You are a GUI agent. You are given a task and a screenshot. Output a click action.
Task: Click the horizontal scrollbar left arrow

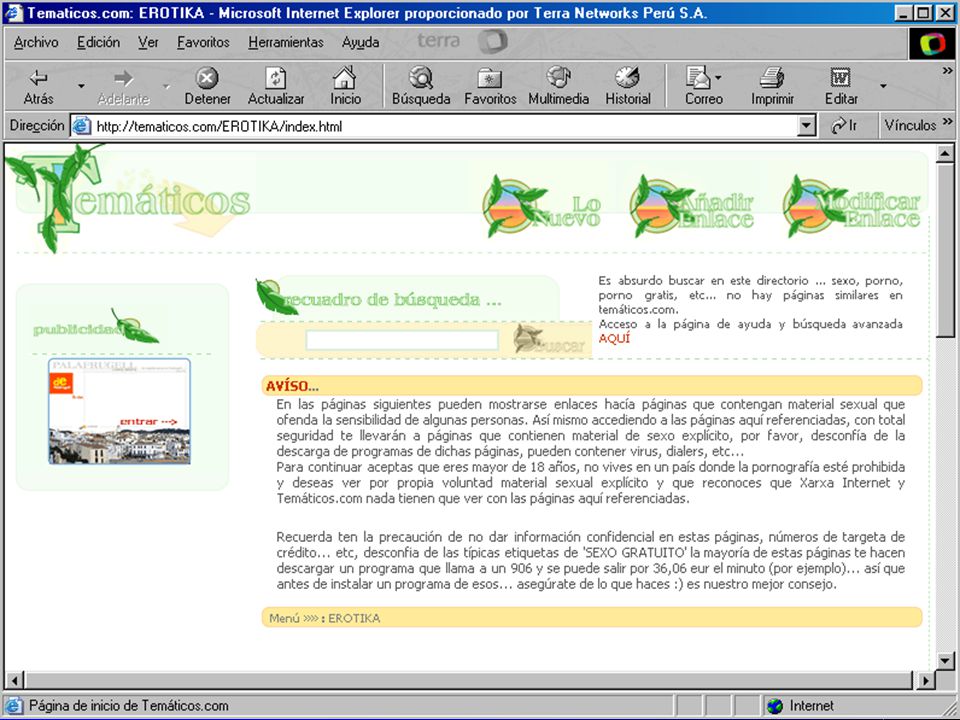click(15, 680)
